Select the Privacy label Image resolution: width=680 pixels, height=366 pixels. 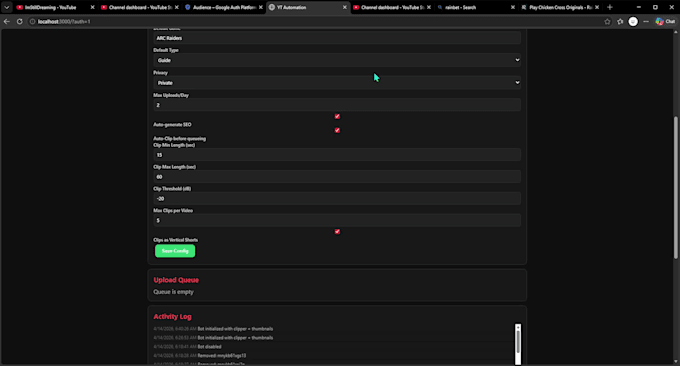click(160, 72)
